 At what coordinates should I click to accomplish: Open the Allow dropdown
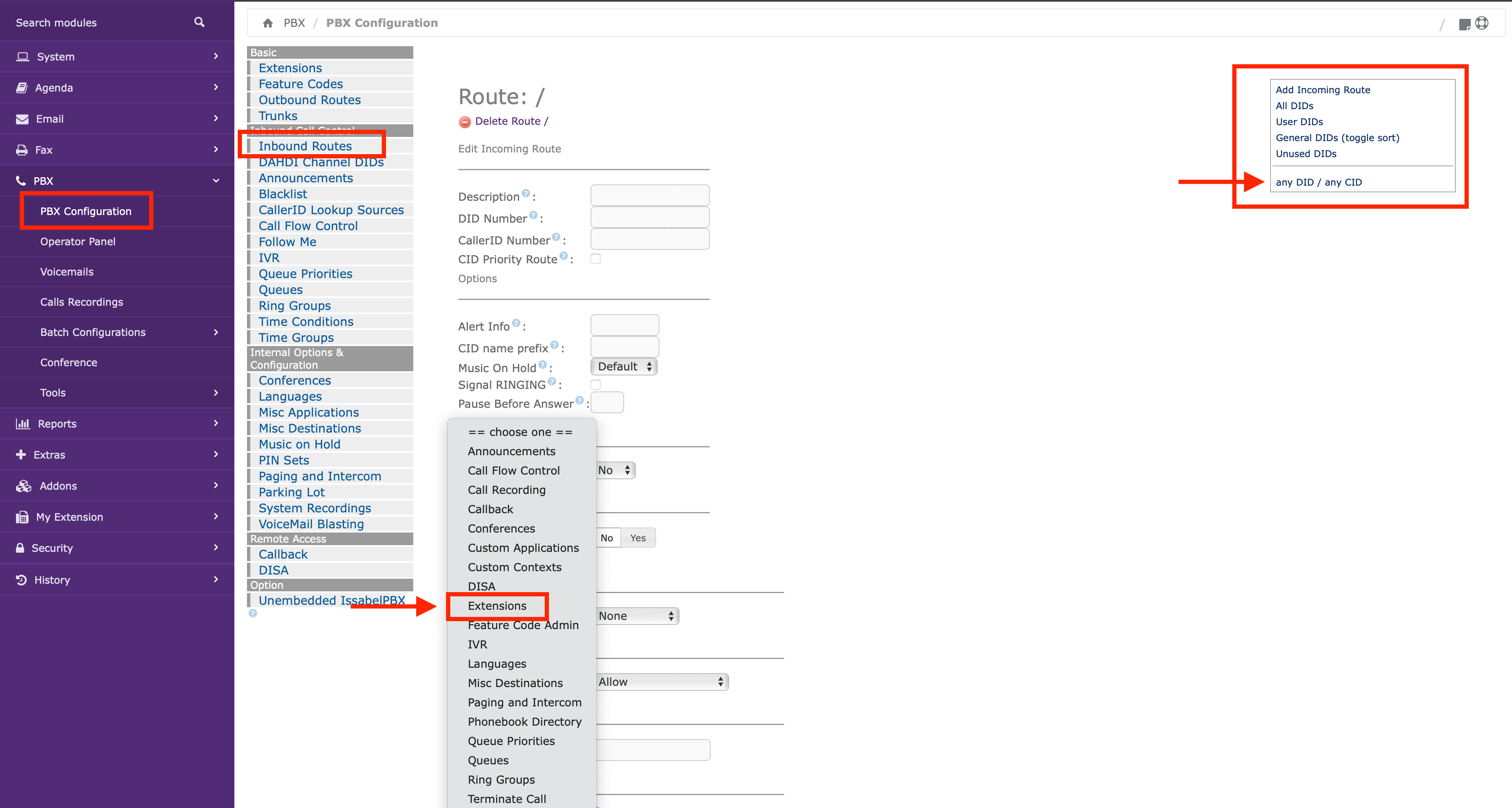click(x=662, y=682)
